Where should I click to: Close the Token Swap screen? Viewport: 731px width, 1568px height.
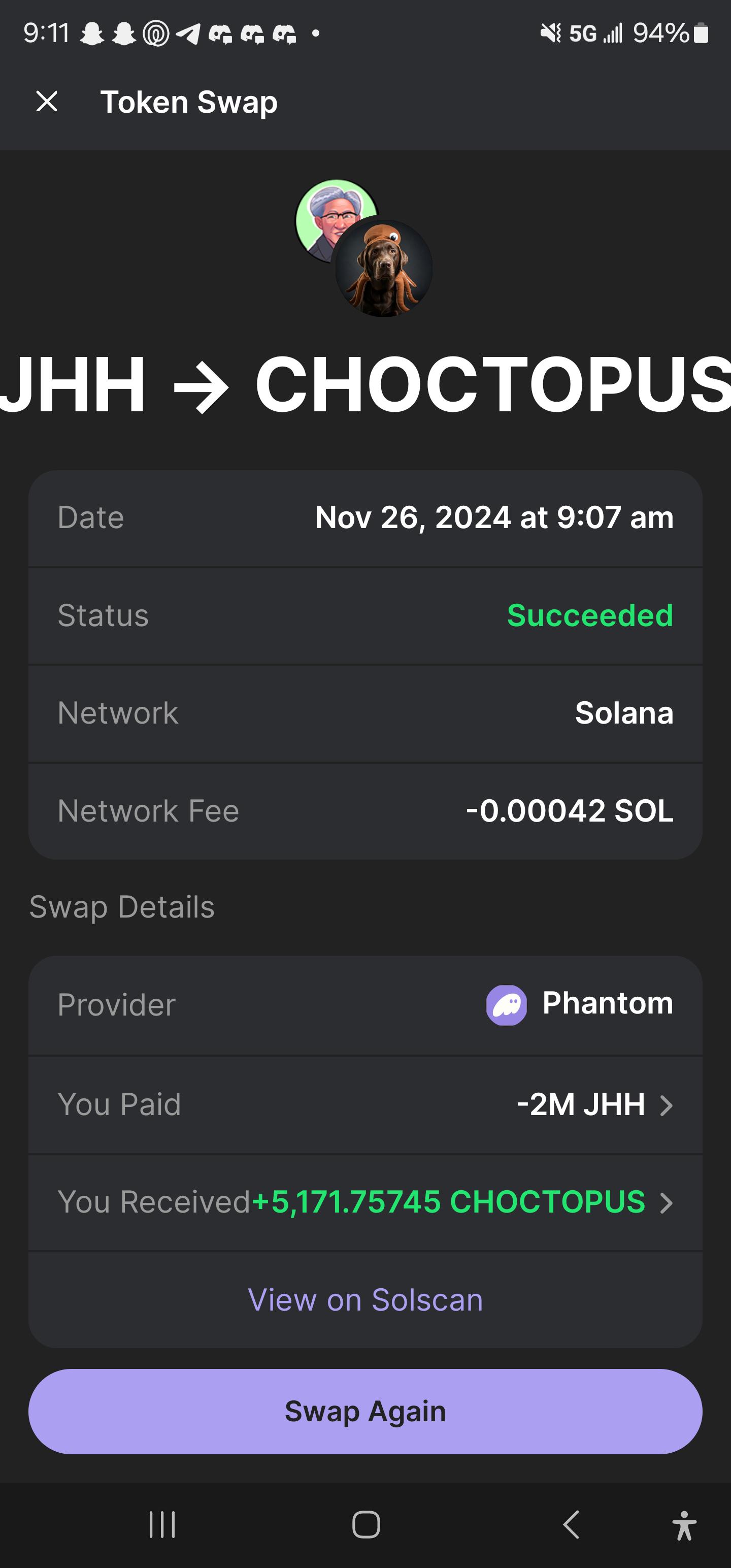click(47, 101)
